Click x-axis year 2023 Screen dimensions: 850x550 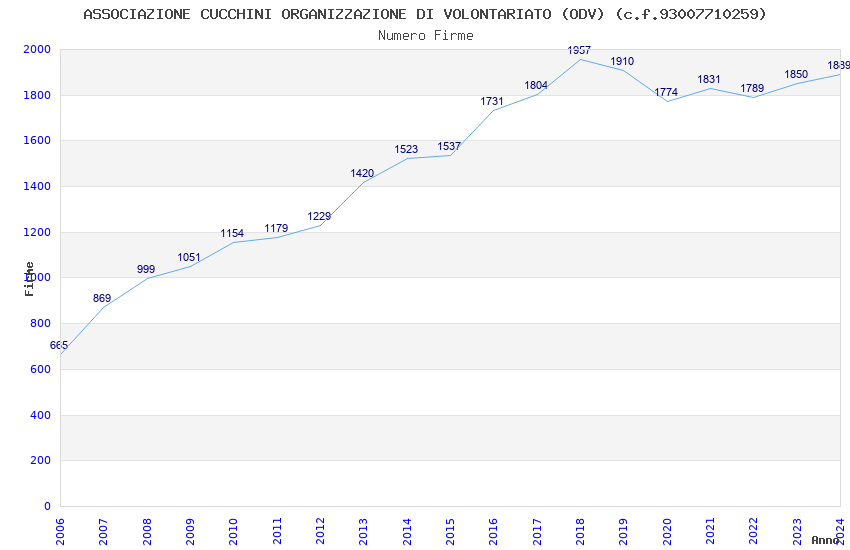(797, 532)
